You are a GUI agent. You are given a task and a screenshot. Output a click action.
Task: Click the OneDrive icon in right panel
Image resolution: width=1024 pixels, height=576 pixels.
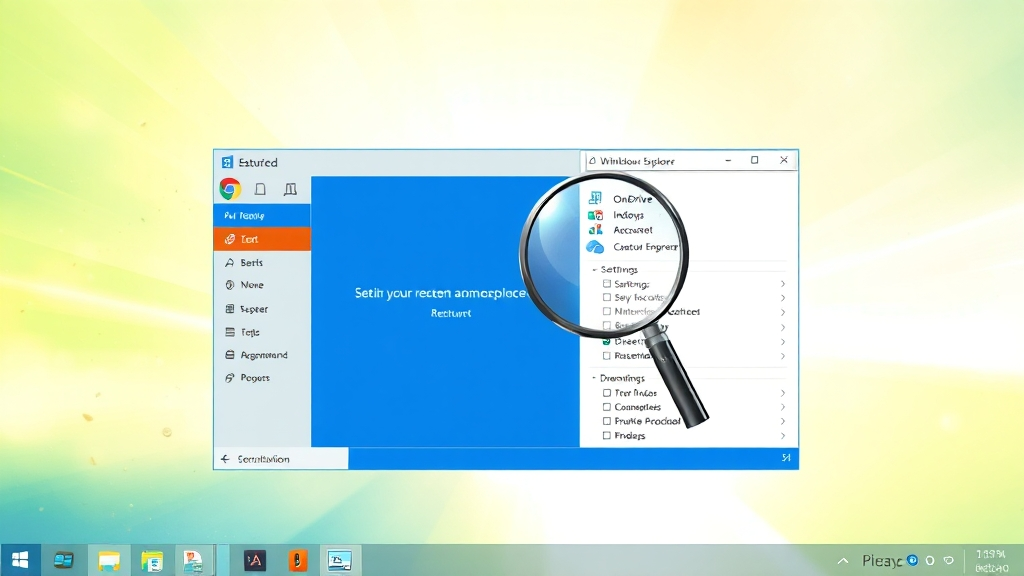595,198
